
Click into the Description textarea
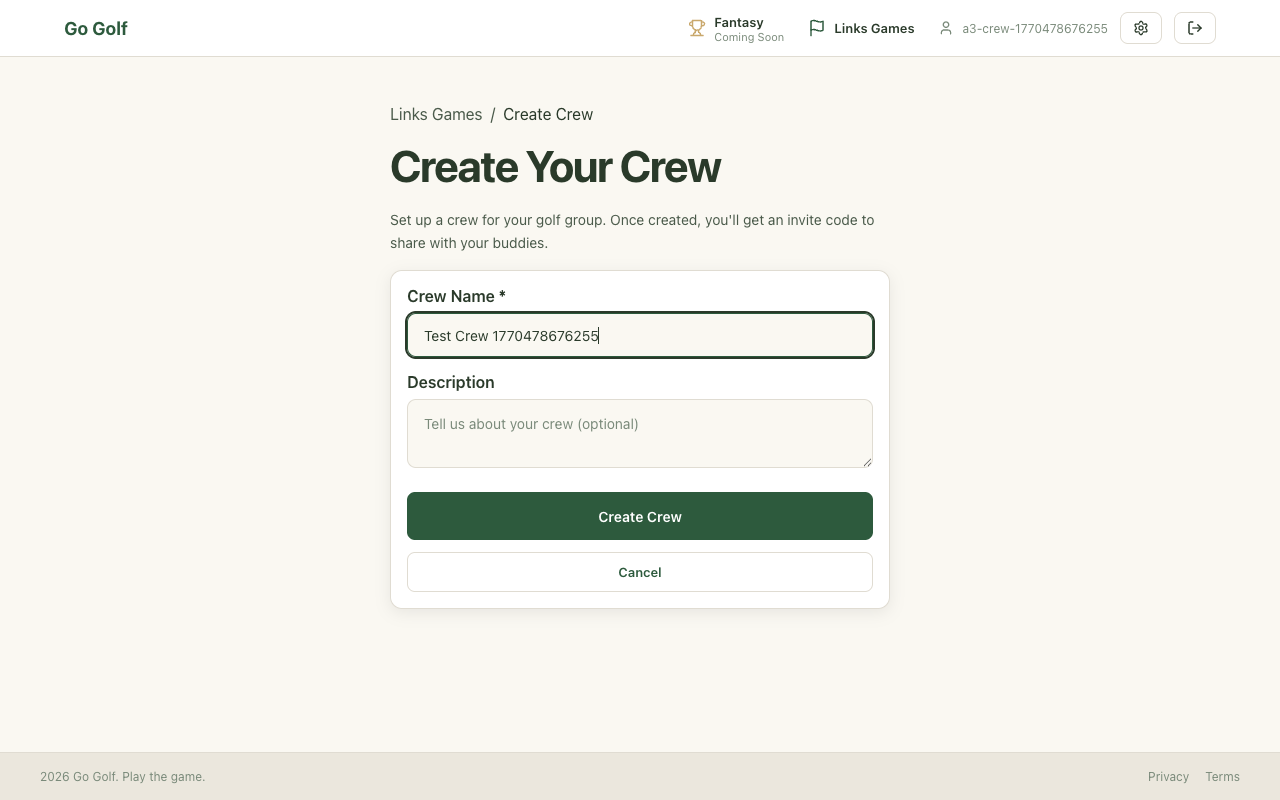[x=640, y=433]
